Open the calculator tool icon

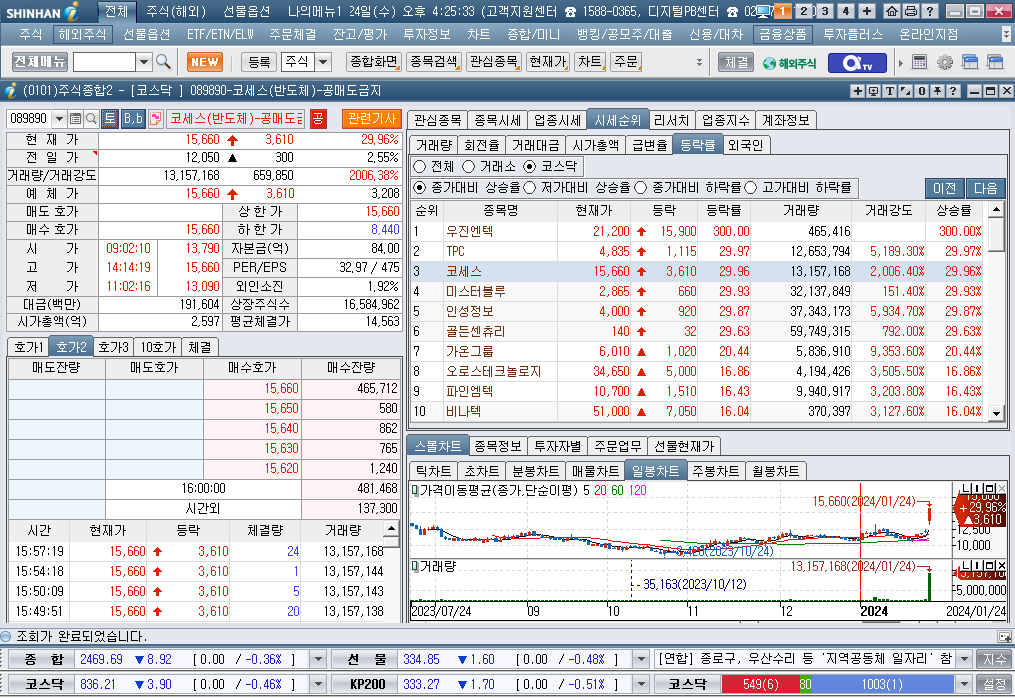click(x=919, y=62)
